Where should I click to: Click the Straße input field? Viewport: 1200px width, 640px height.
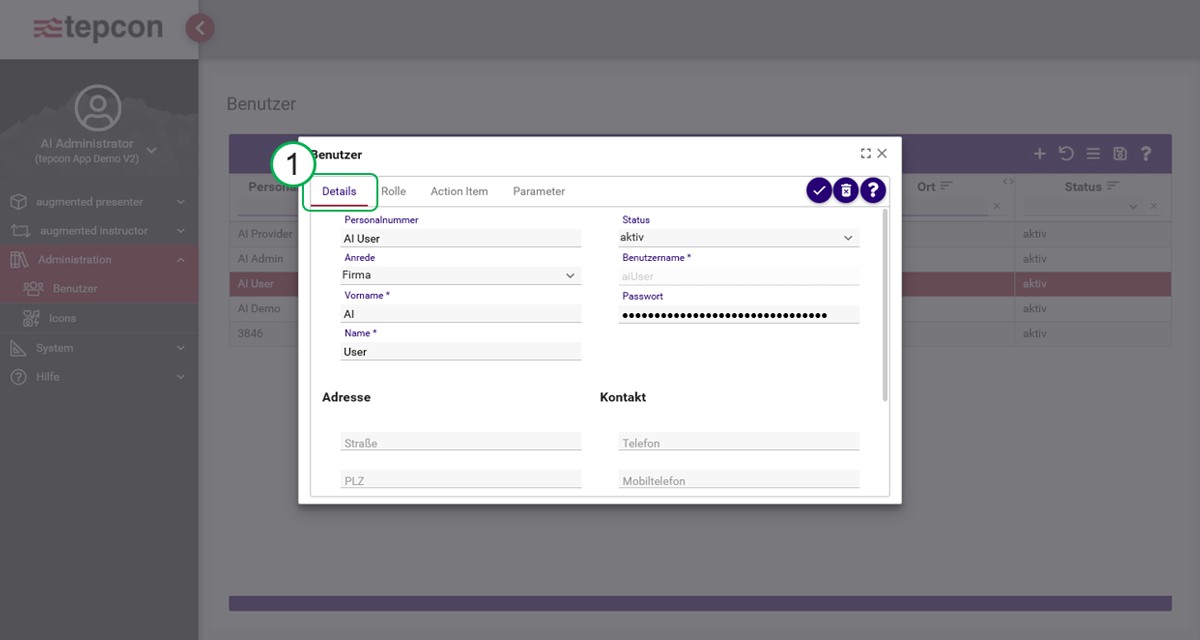pos(460,441)
